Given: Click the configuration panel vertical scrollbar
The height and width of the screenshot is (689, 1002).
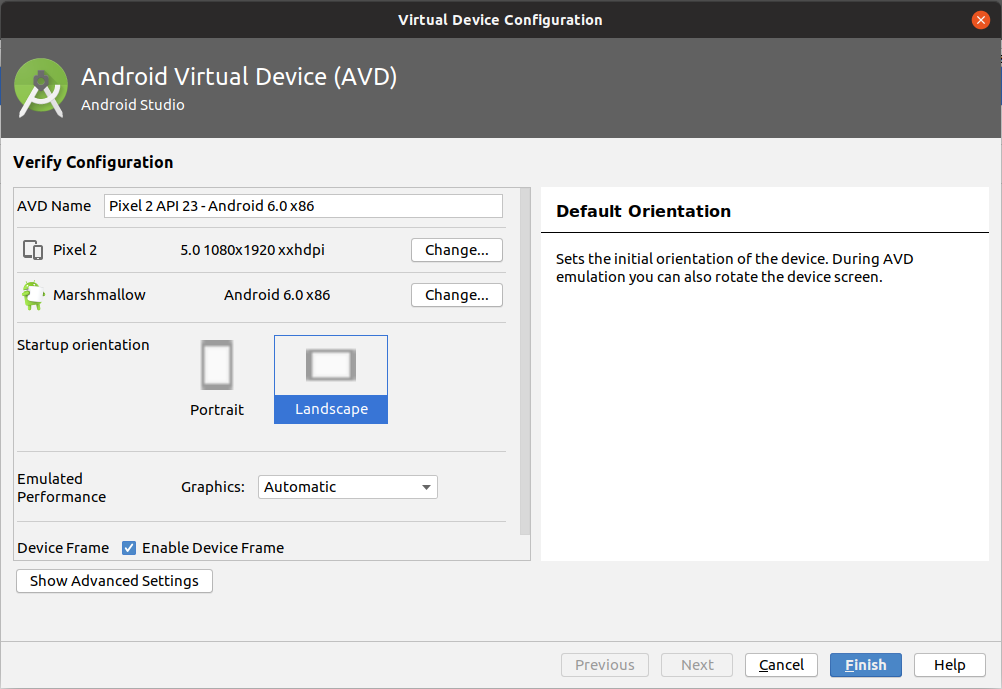Looking at the screenshot, I should 525,362.
